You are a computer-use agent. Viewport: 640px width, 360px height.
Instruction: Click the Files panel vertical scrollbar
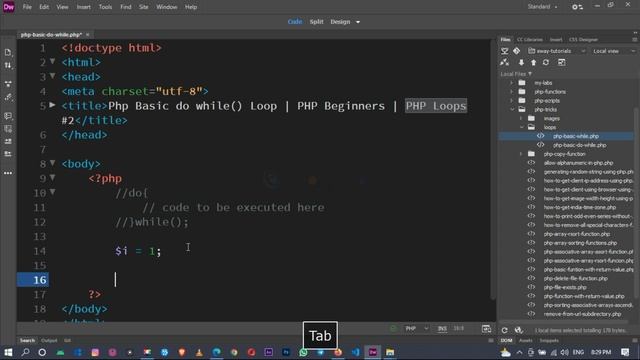coord(636,204)
